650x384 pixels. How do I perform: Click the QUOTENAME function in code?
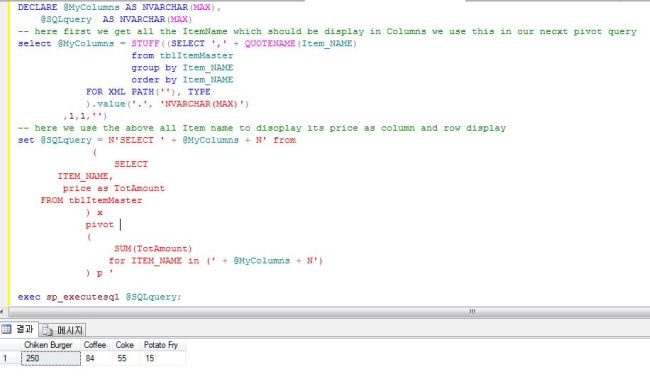tap(270, 44)
